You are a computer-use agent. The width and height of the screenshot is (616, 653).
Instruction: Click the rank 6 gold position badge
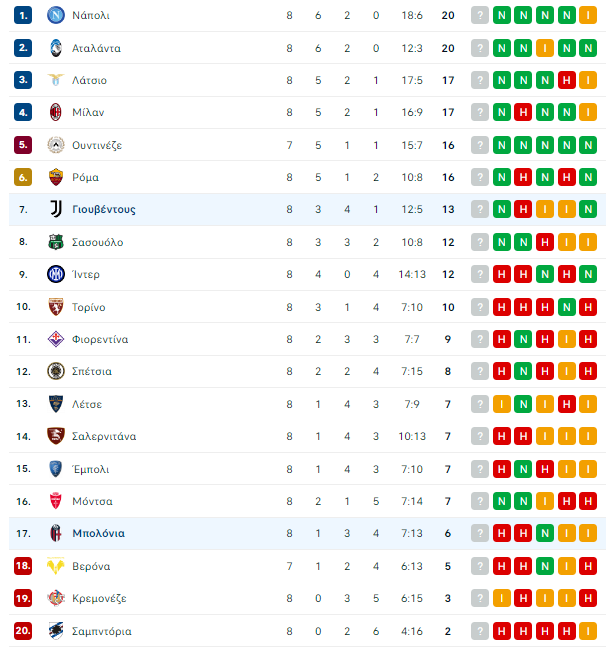pyautogui.click(x=23, y=177)
